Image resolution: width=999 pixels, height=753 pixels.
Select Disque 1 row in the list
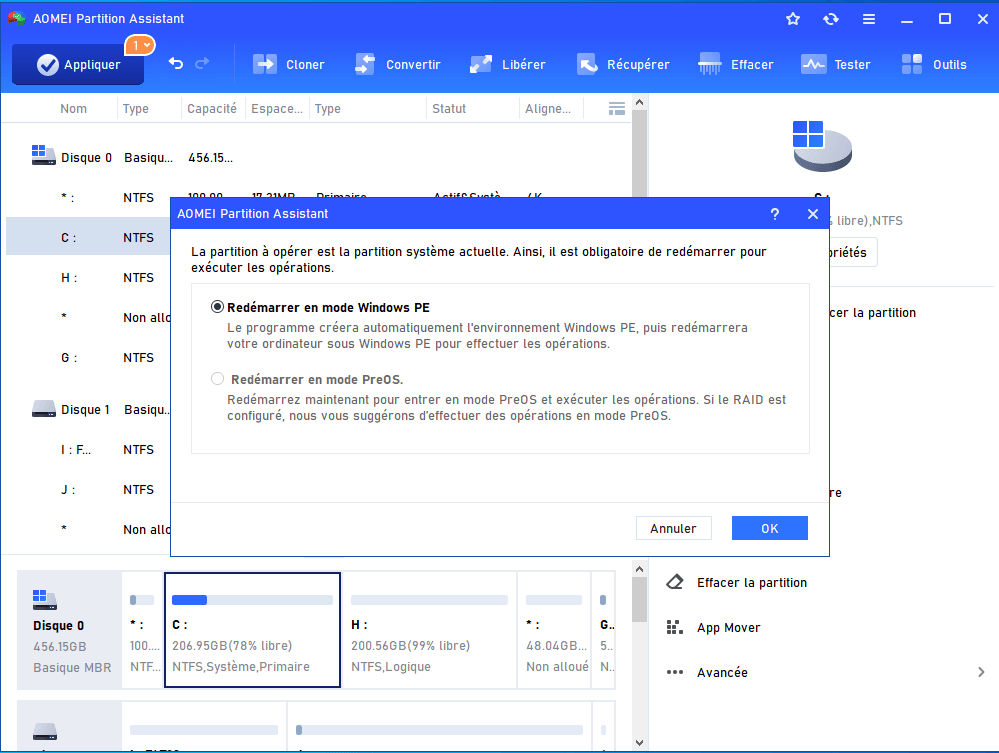[x=88, y=409]
